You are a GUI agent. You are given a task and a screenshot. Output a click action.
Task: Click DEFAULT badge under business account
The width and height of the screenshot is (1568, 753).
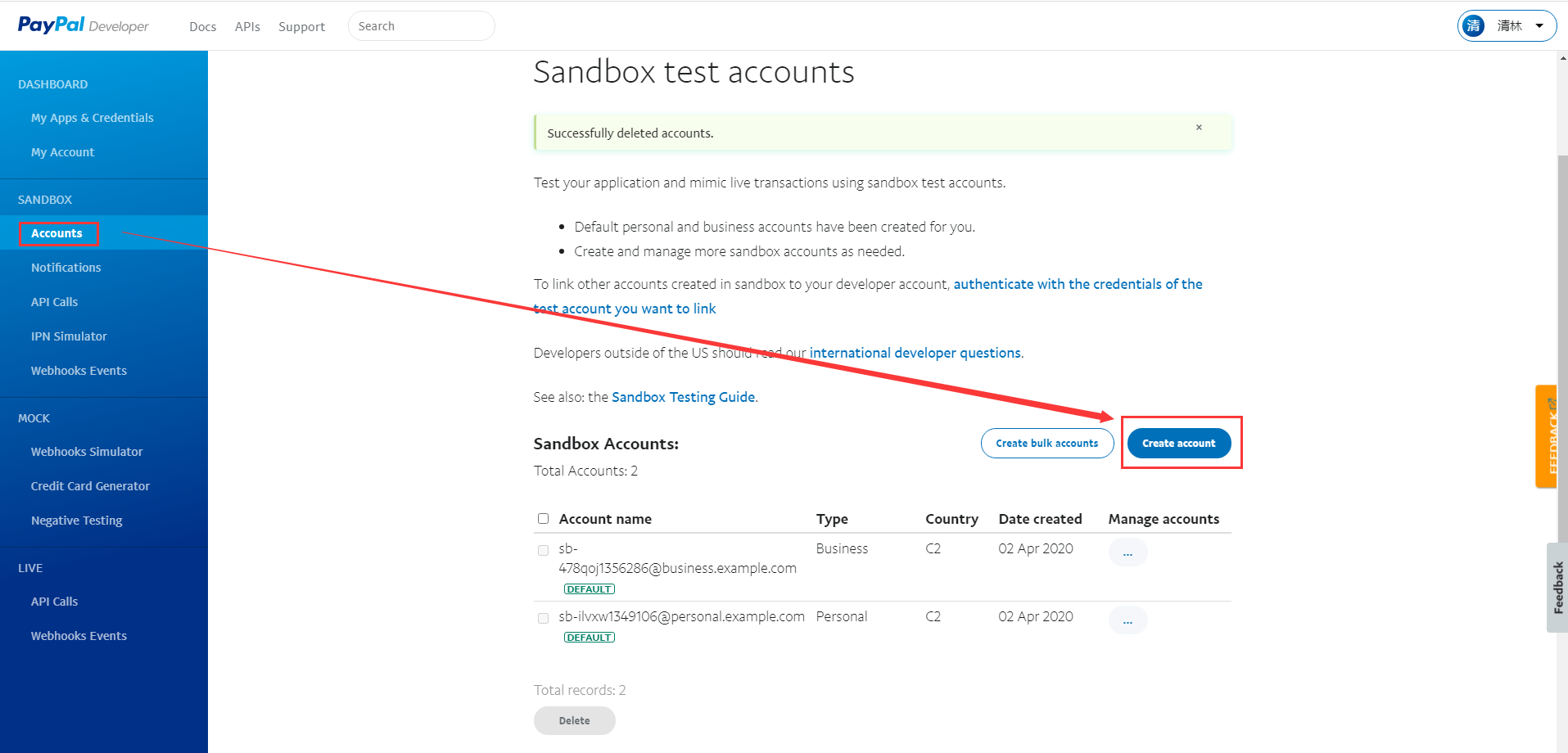click(x=590, y=589)
